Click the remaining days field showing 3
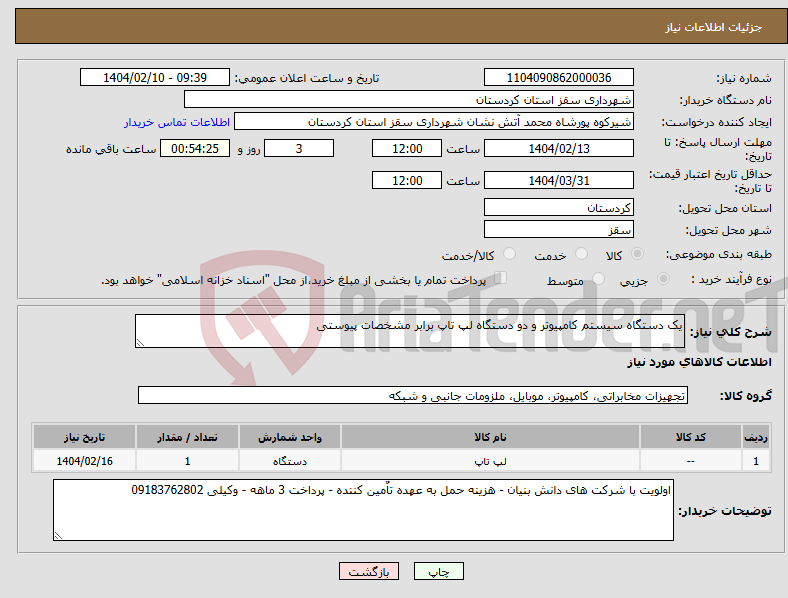The width and height of the screenshot is (788, 598). [x=299, y=148]
